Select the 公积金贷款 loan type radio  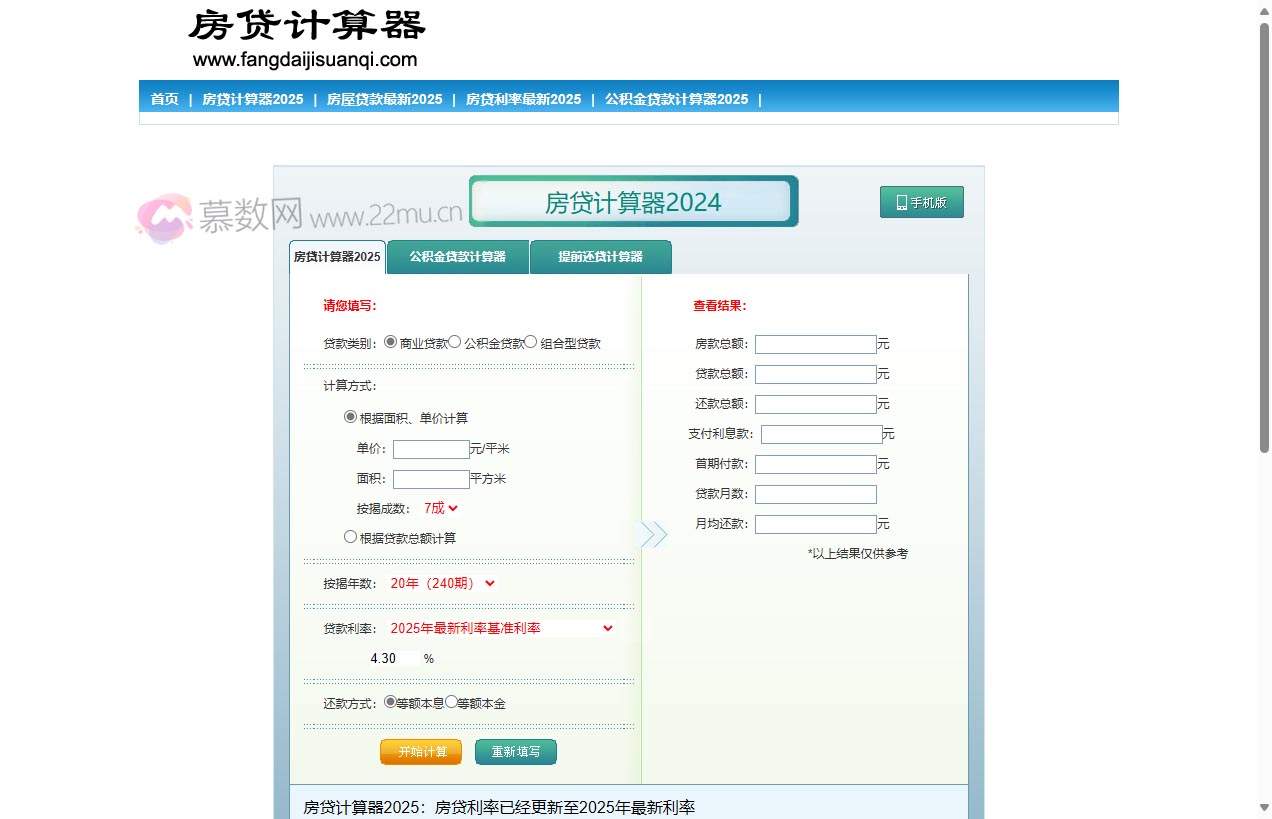(x=455, y=341)
